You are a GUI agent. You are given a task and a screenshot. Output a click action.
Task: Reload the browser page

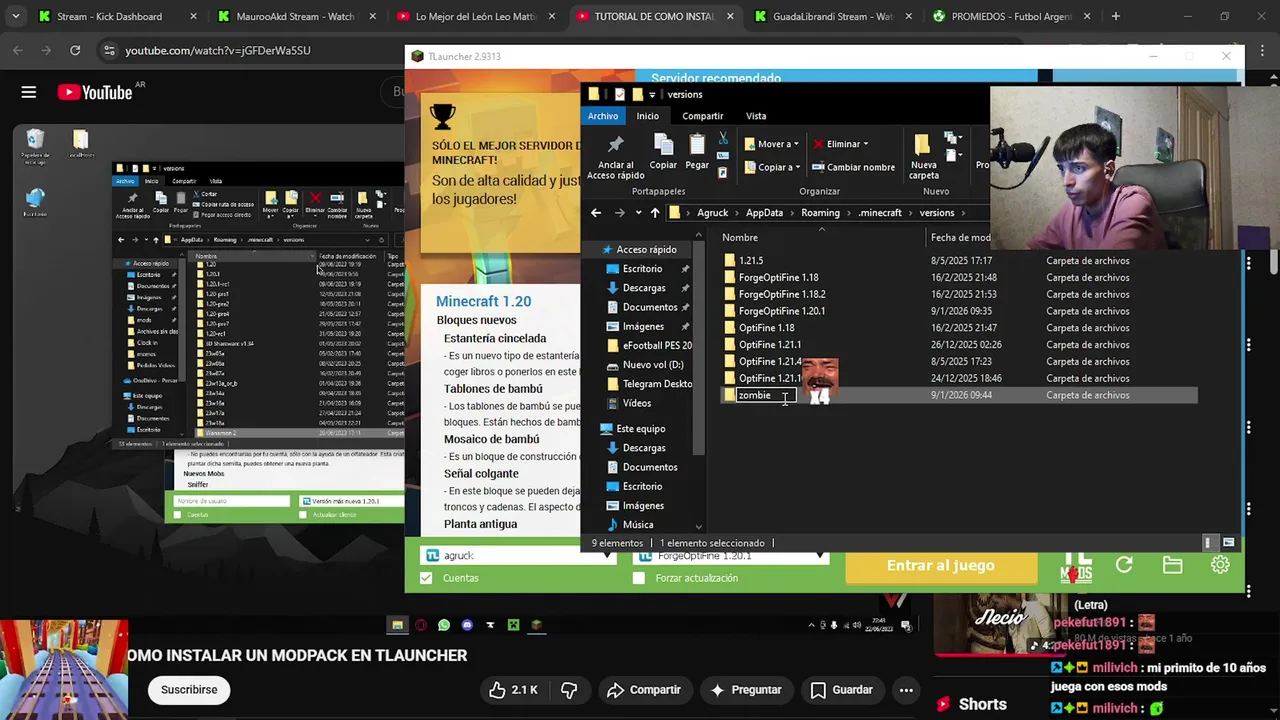pyautogui.click(x=75, y=50)
